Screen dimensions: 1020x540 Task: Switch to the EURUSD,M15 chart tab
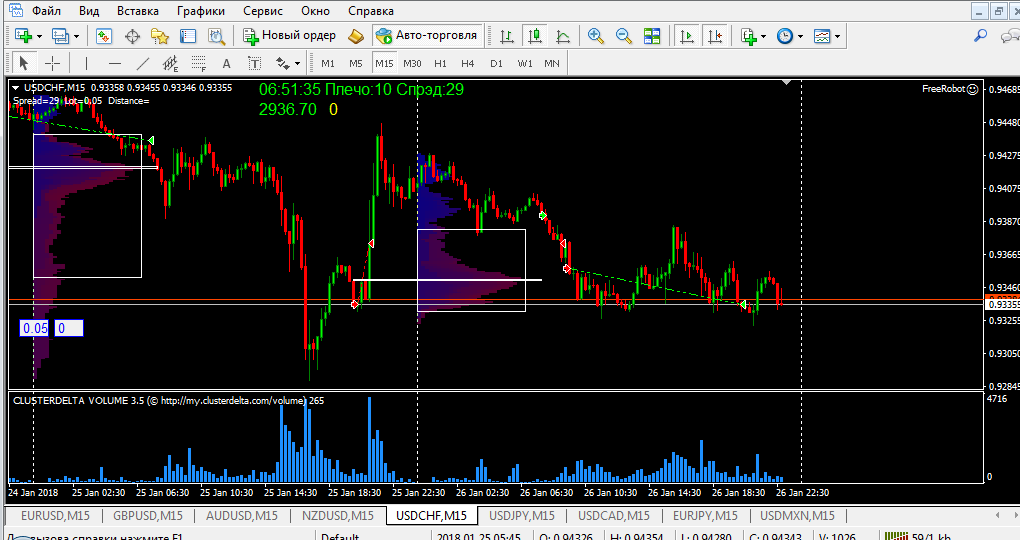pyautogui.click(x=55, y=516)
